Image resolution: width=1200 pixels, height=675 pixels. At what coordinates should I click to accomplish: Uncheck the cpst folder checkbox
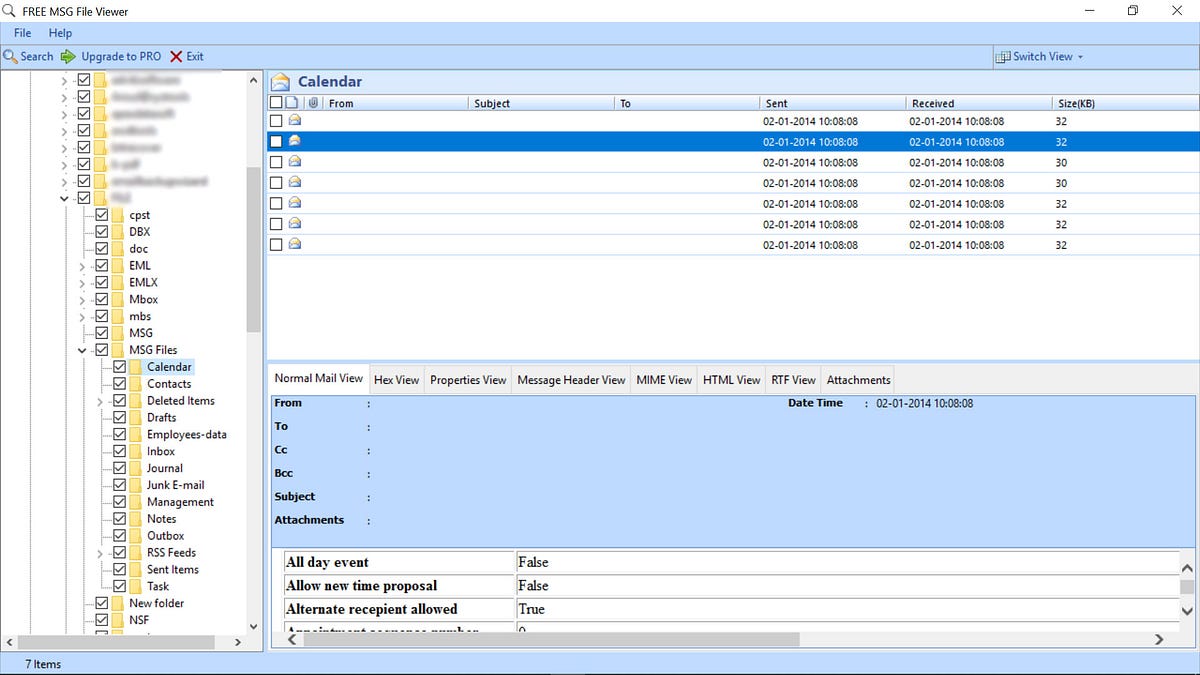point(102,215)
